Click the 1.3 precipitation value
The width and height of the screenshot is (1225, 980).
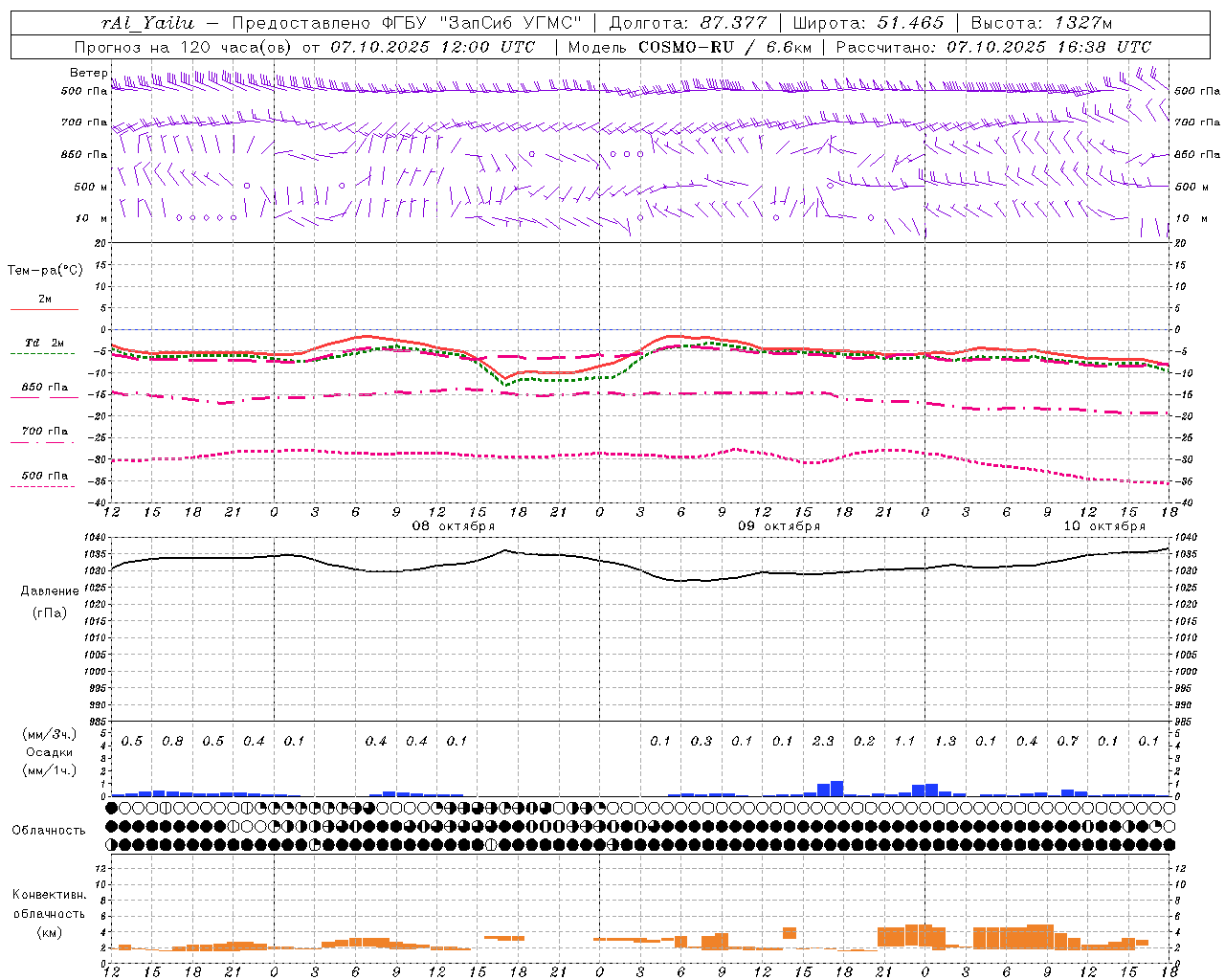946,742
